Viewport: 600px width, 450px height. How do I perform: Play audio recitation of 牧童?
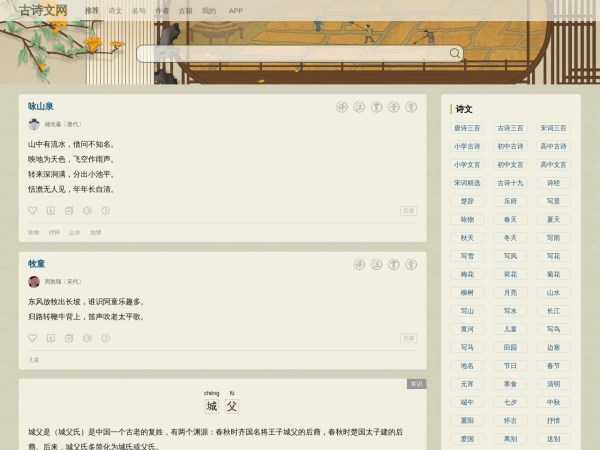[87, 338]
